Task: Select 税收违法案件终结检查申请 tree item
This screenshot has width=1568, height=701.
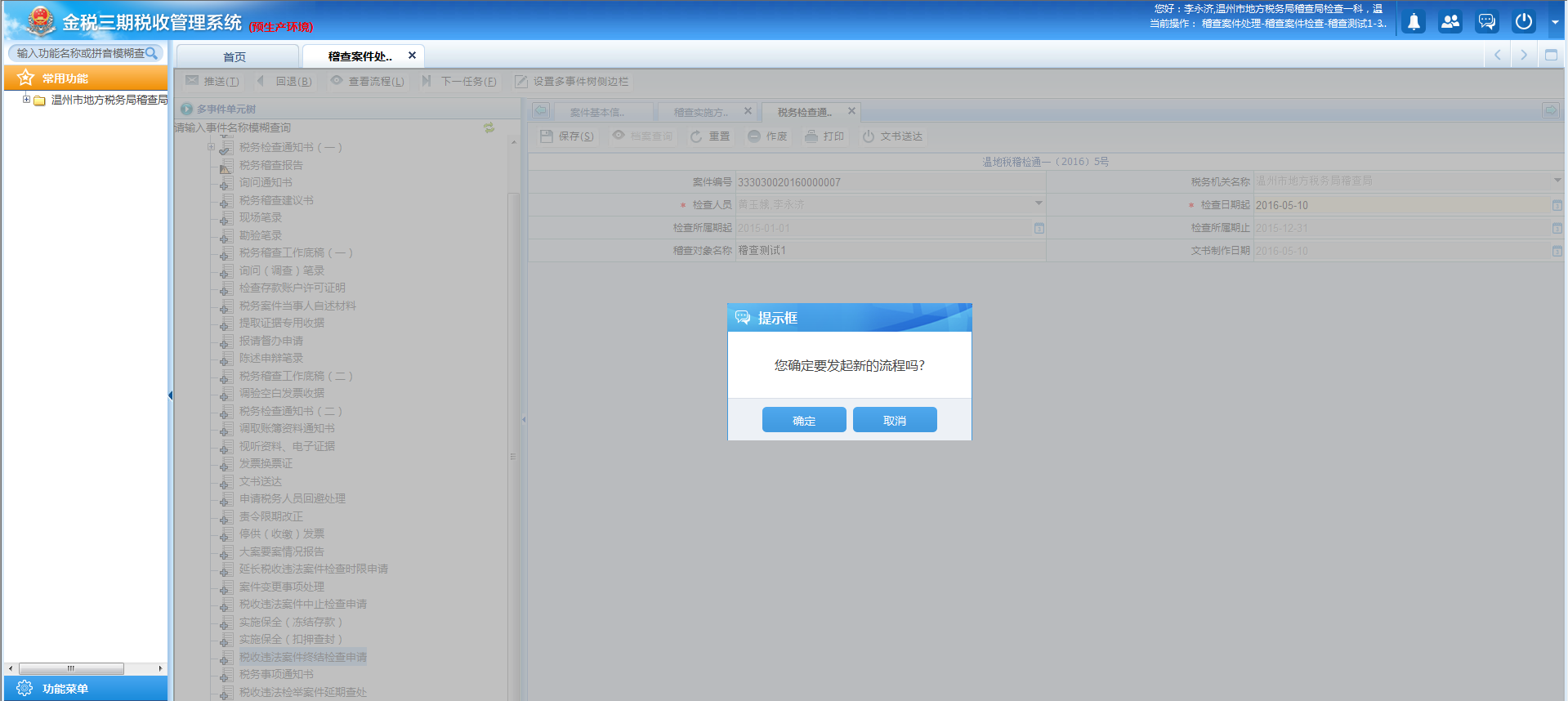Action: (x=302, y=657)
